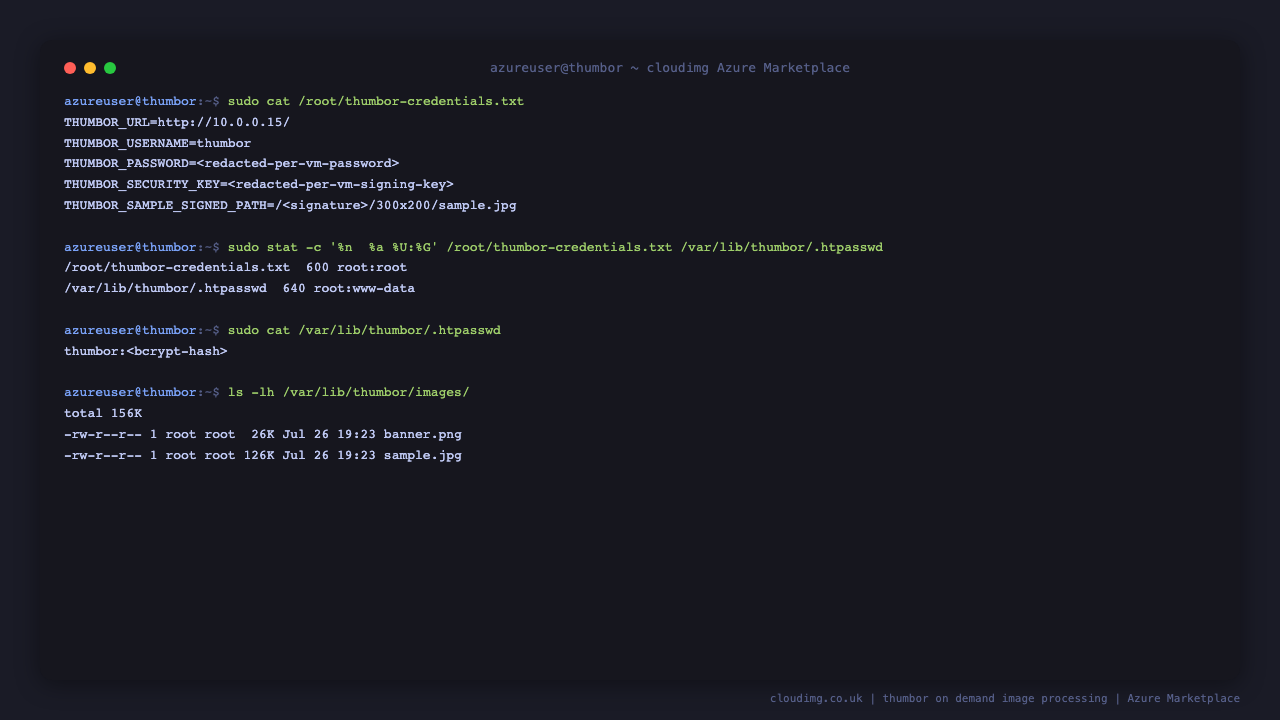Click the command 'ls -lh /var/lib/thumbor/images/'
The image size is (1280, 720).
coord(348,393)
